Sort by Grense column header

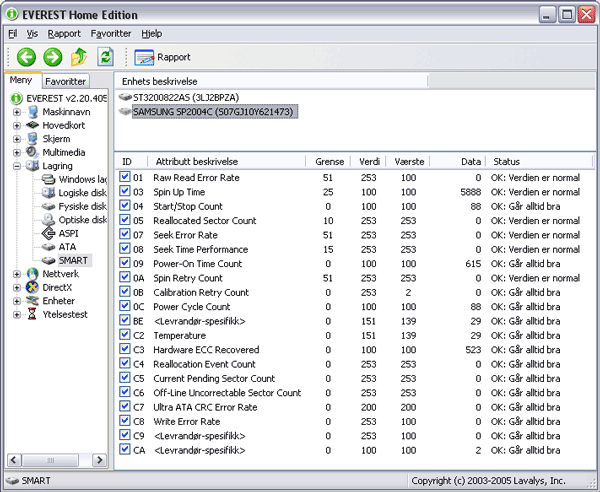(x=328, y=161)
